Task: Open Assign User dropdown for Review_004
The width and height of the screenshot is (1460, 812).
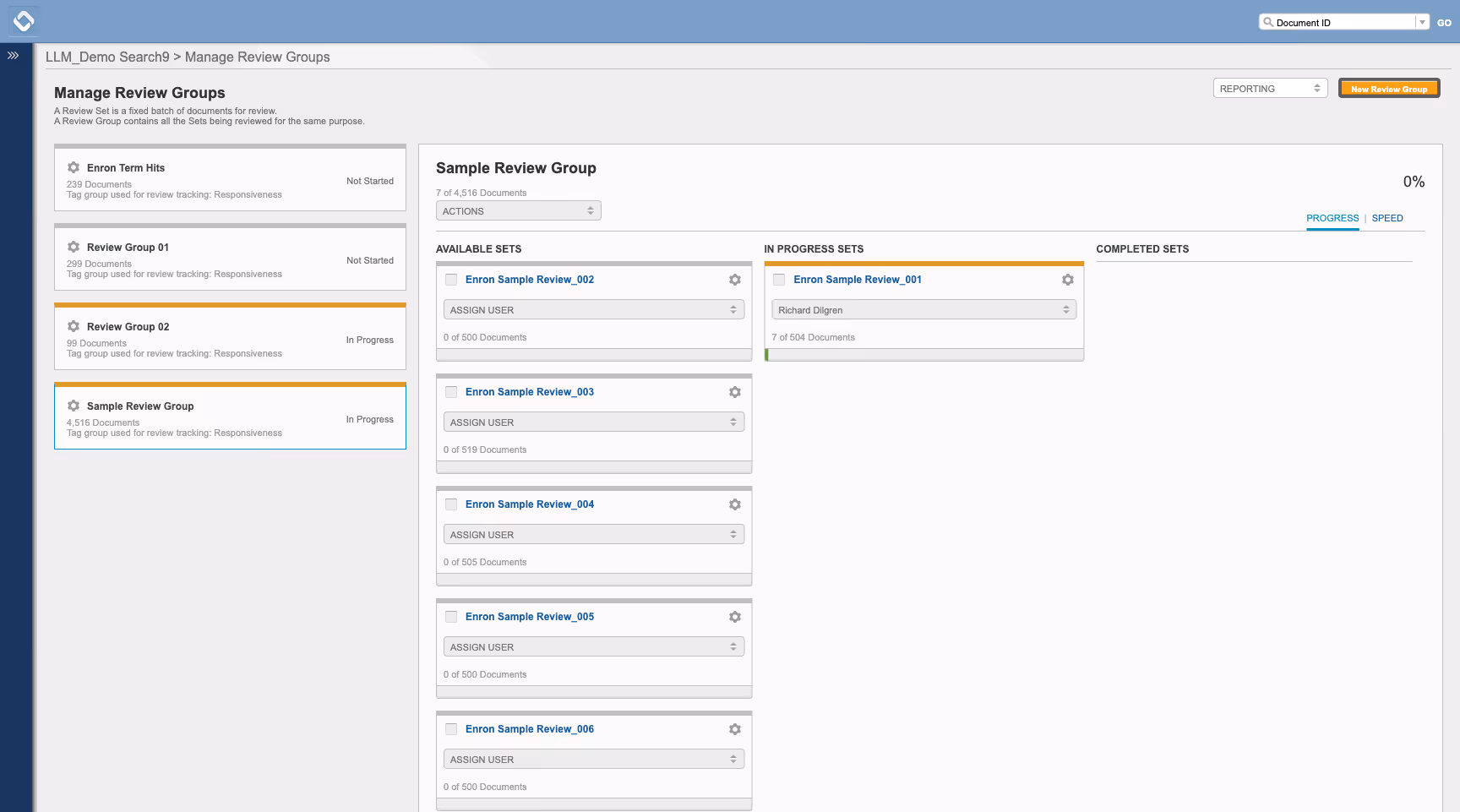Action: pyautogui.click(x=593, y=535)
